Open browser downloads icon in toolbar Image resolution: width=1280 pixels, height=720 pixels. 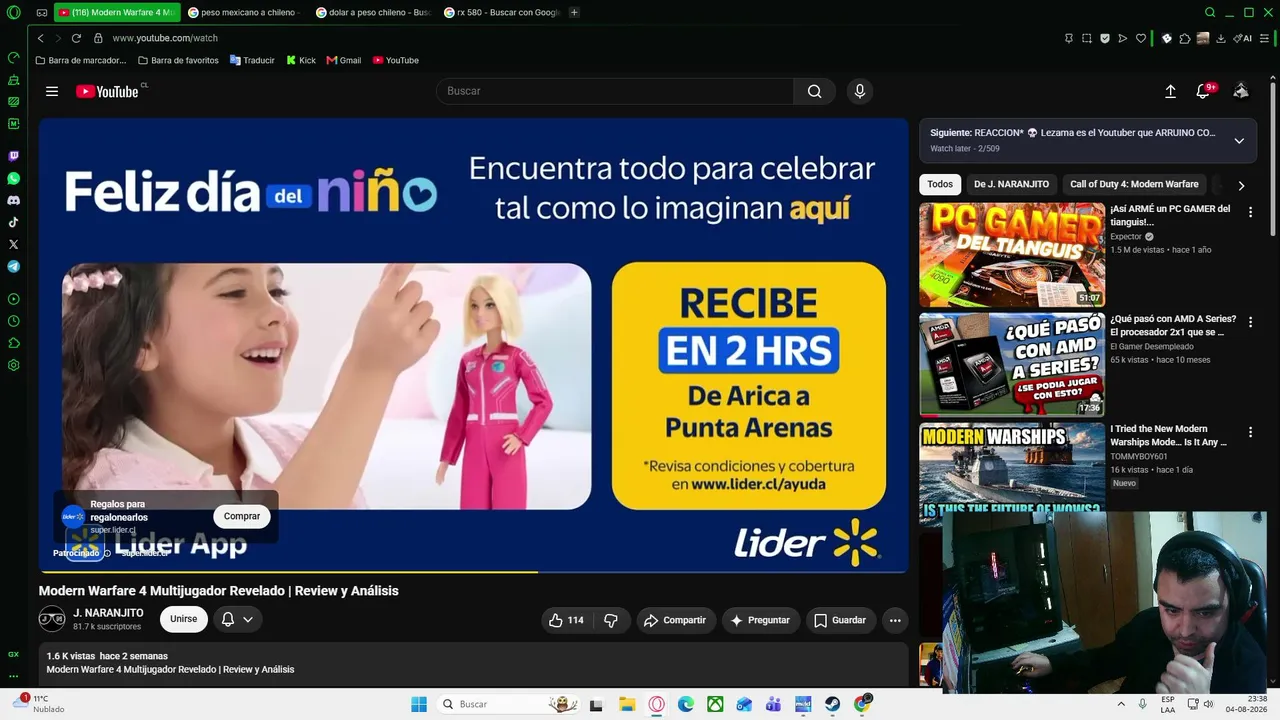1221,38
